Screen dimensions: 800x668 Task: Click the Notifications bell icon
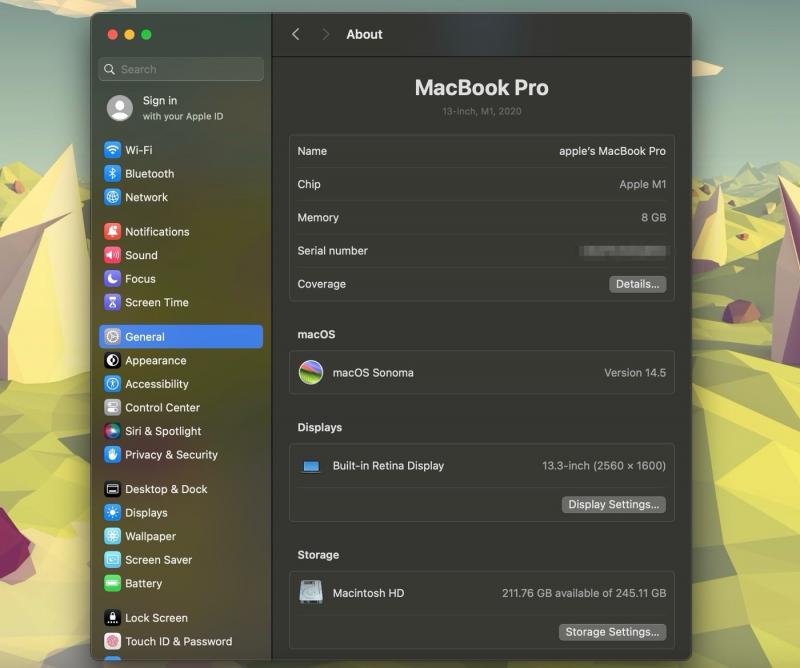click(x=112, y=232)
